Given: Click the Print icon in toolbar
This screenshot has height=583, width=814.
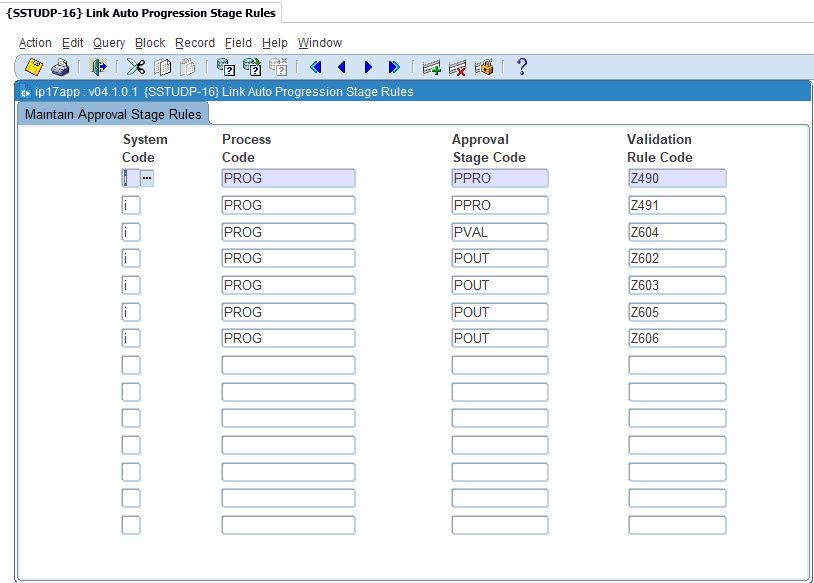Looking at the screenshot, I should point(60,67).
